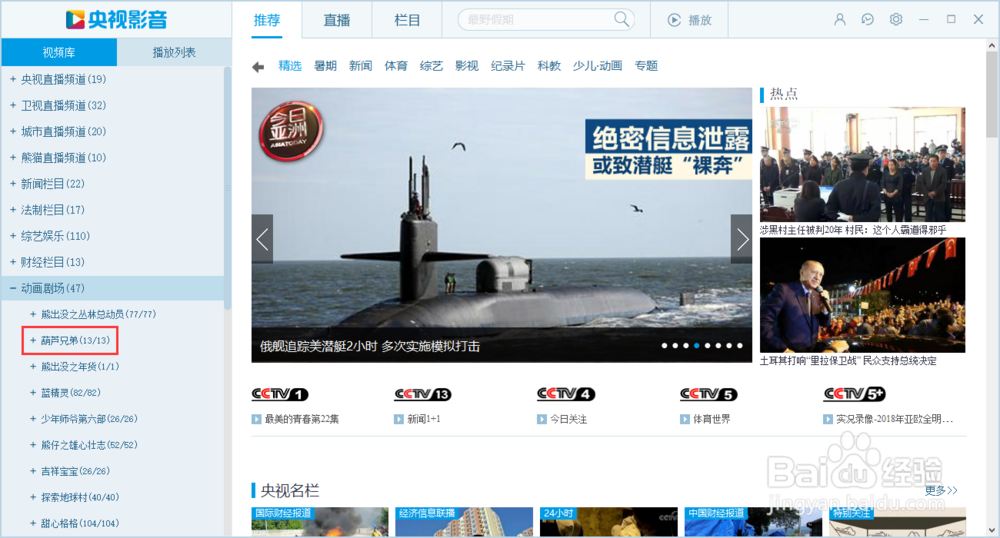This screenshot has width=1000, height=538.
Task: Play 新闻1+1 via its play icon
Action: 399,419
